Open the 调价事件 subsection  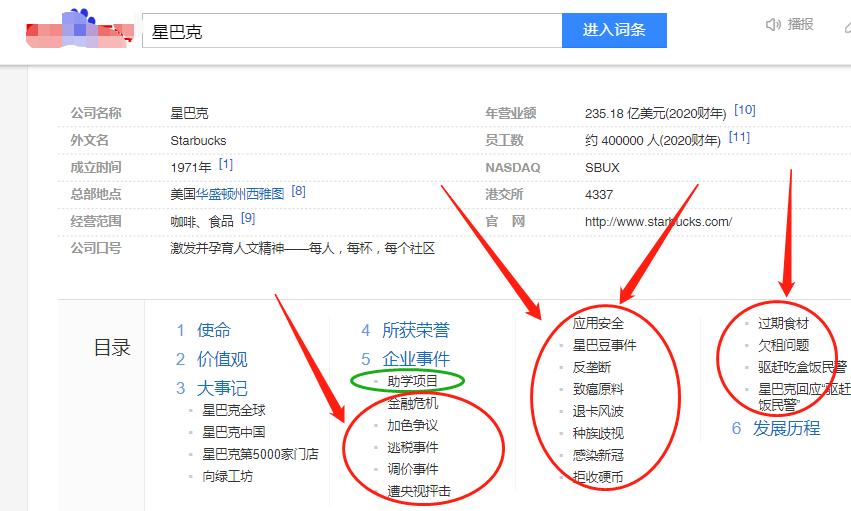pyautogui.click(x=412, y=469)
